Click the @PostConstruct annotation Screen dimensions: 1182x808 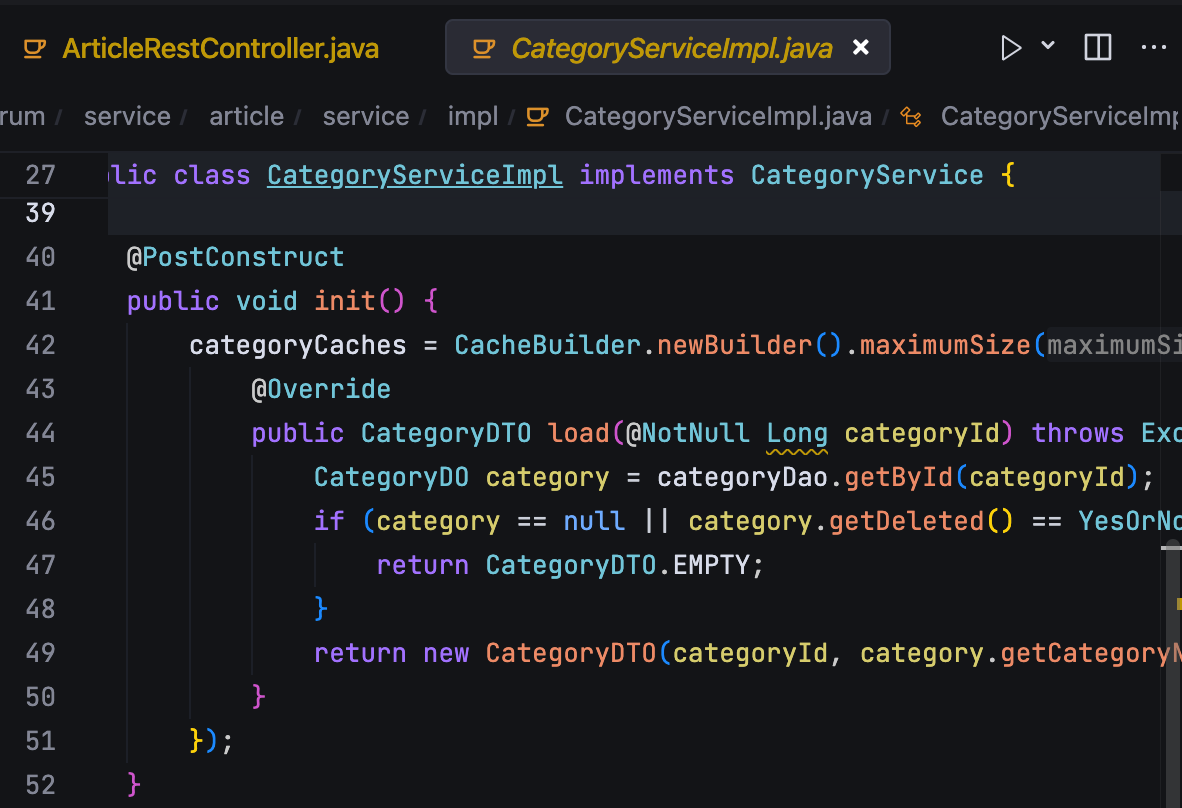coord(235,257)
